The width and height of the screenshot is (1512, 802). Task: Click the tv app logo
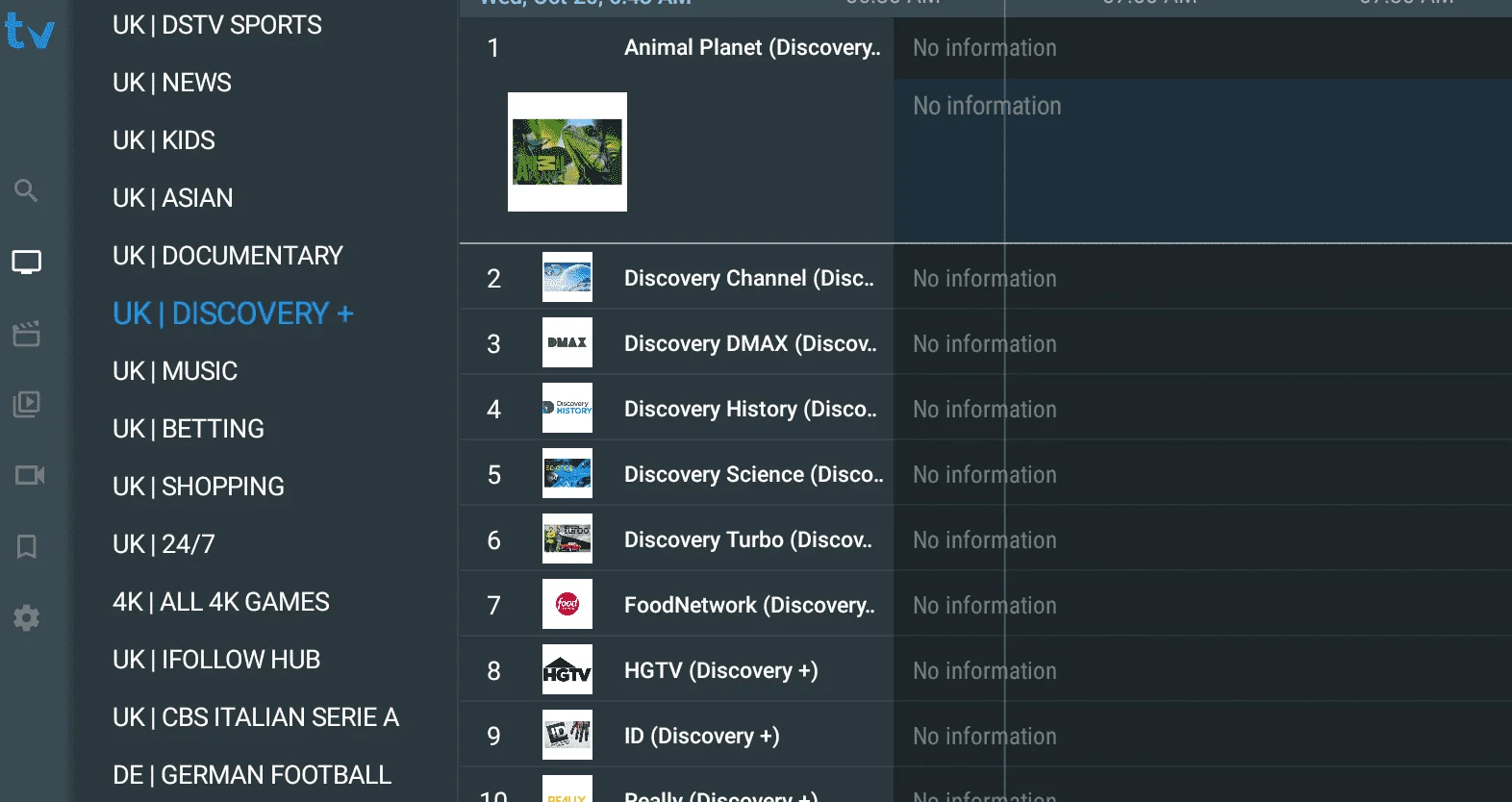[30, 31]
